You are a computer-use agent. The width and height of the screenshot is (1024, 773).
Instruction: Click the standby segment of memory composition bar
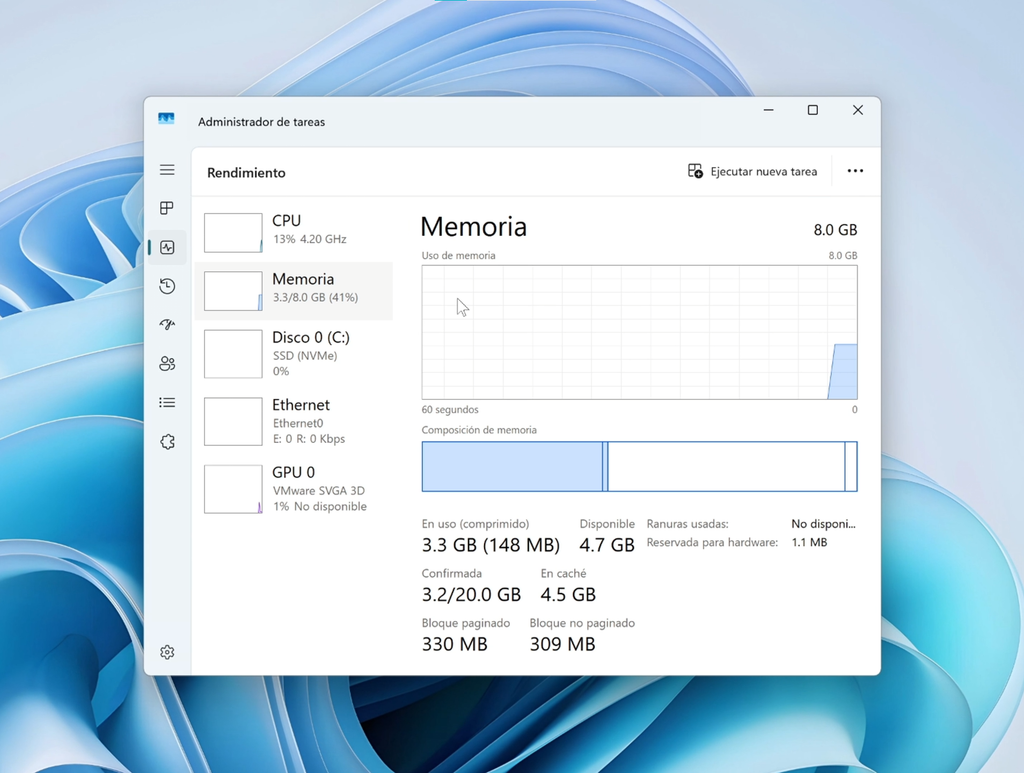(x=726, y=466)
